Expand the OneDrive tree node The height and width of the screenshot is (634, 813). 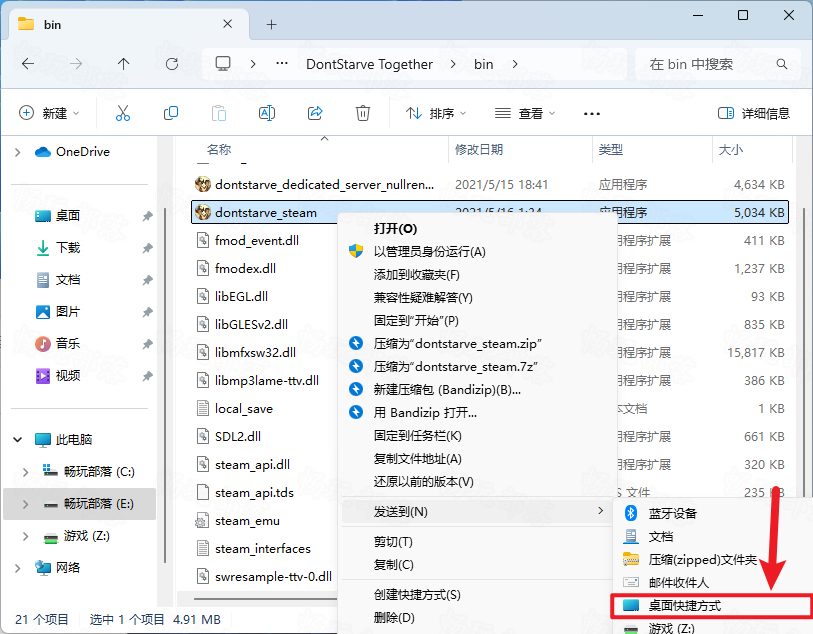point(18,152)
